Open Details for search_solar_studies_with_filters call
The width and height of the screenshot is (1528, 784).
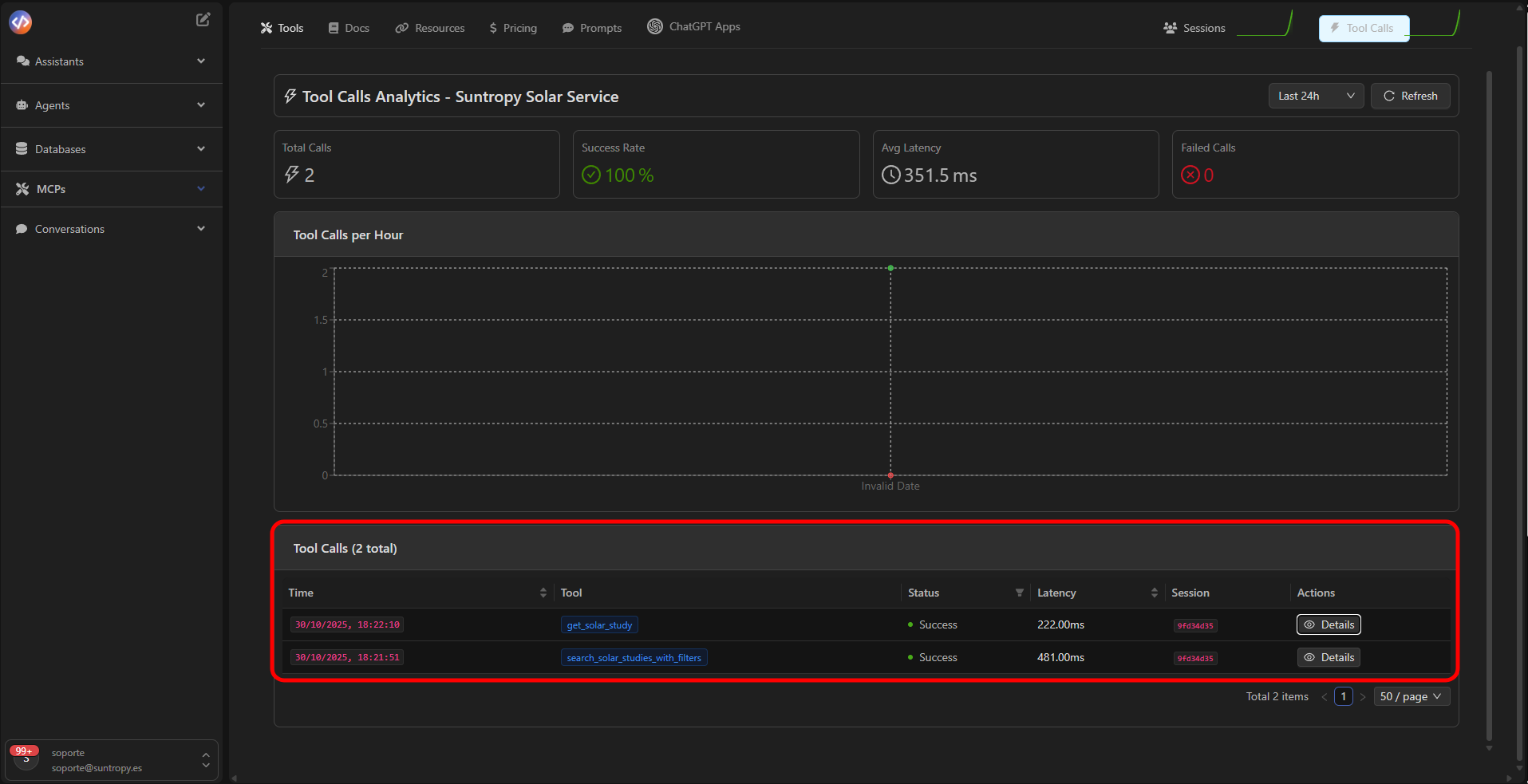click(1329, 657)
